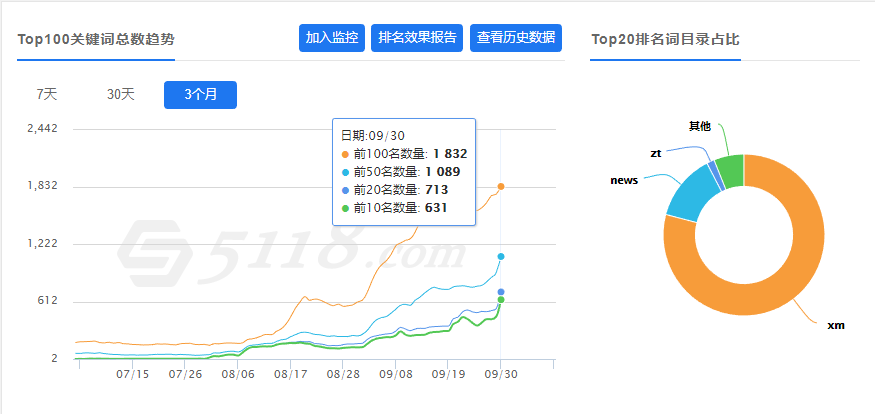
Task: Select the 30天 time range tab
Action: click(121, 95)
